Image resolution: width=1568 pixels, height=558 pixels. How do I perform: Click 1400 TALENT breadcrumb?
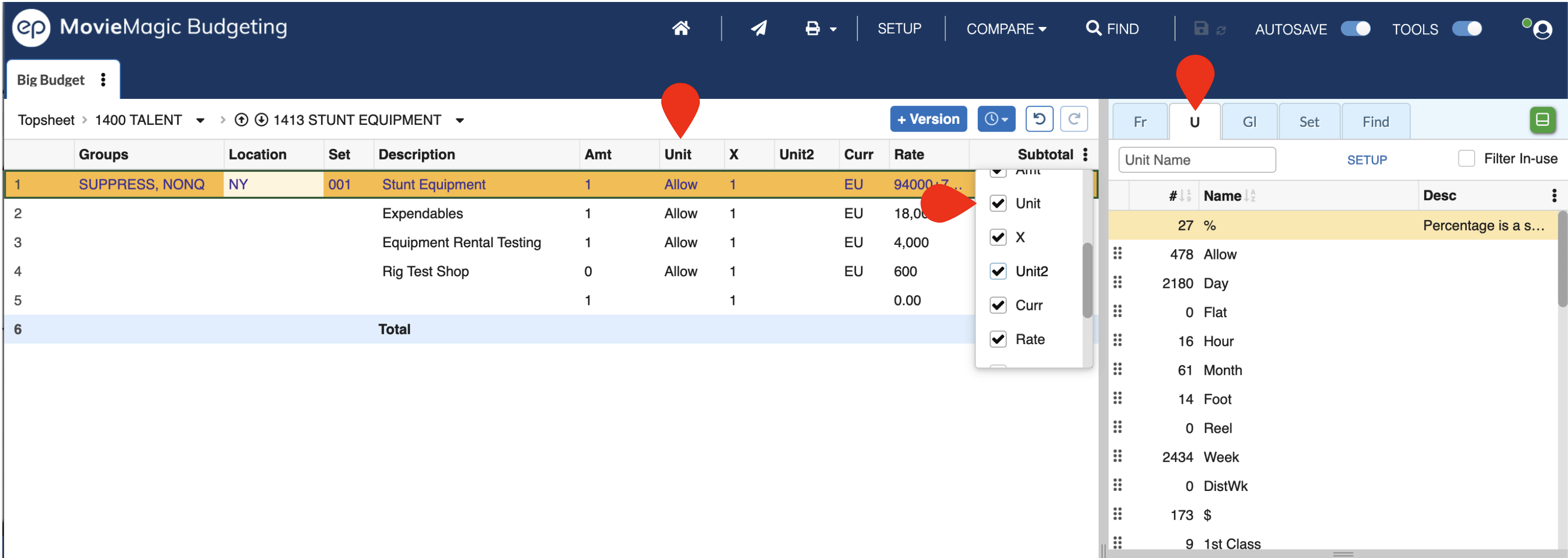pyautogui.click(x=138, y=120)
